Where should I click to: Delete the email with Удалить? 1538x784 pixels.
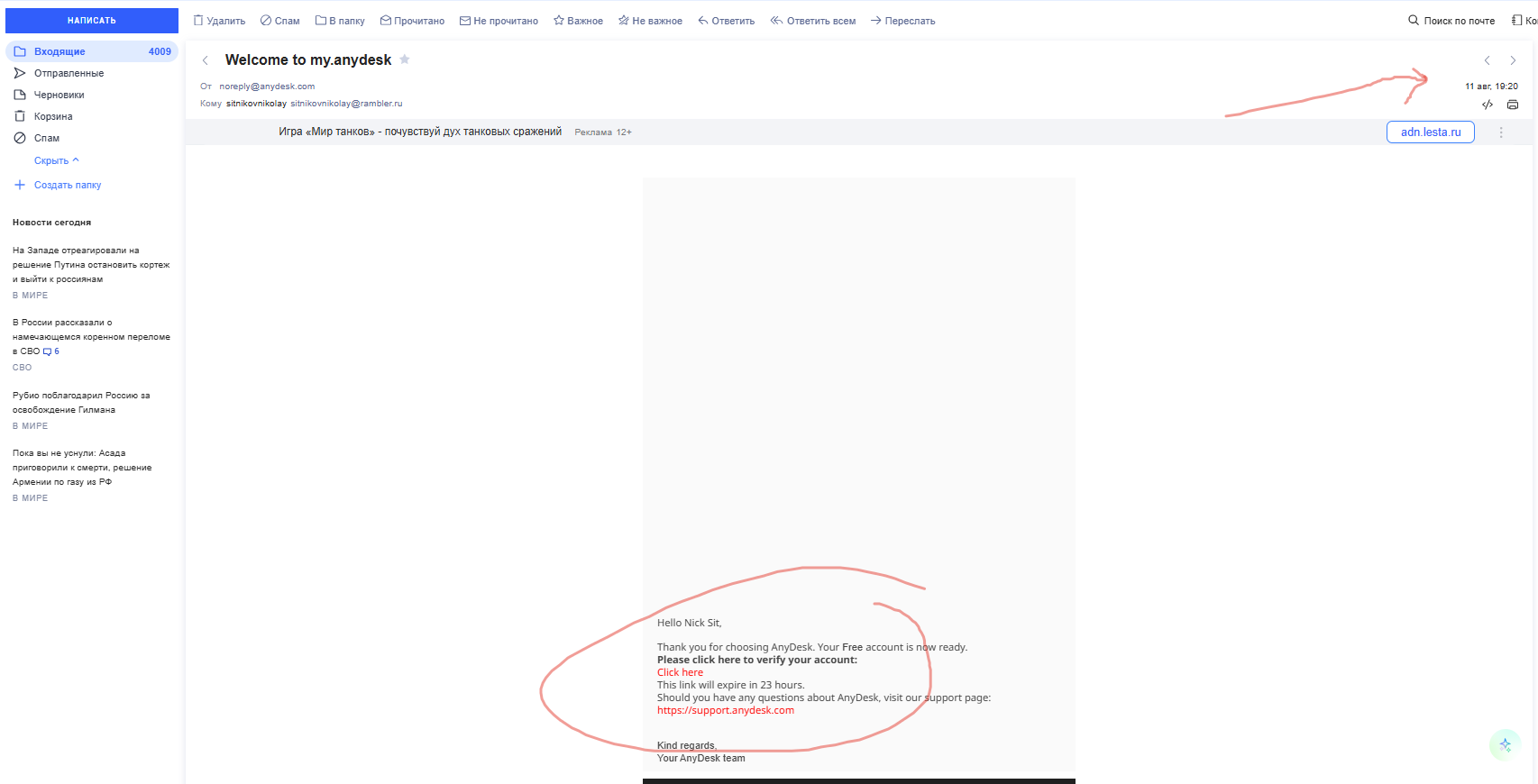(x=219, y=21)
